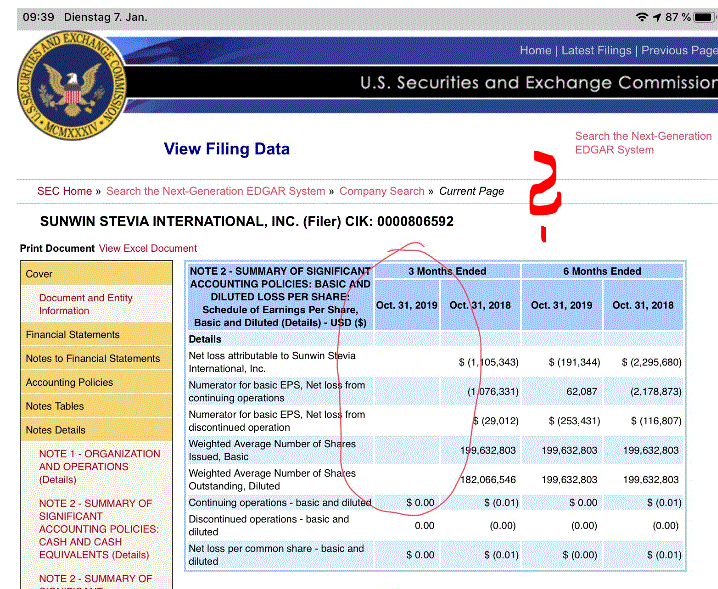Click Weighted Average Number of Shares Issued, Basic label
Viewport: 718px width, 589px height.
(x=272, y=450)
